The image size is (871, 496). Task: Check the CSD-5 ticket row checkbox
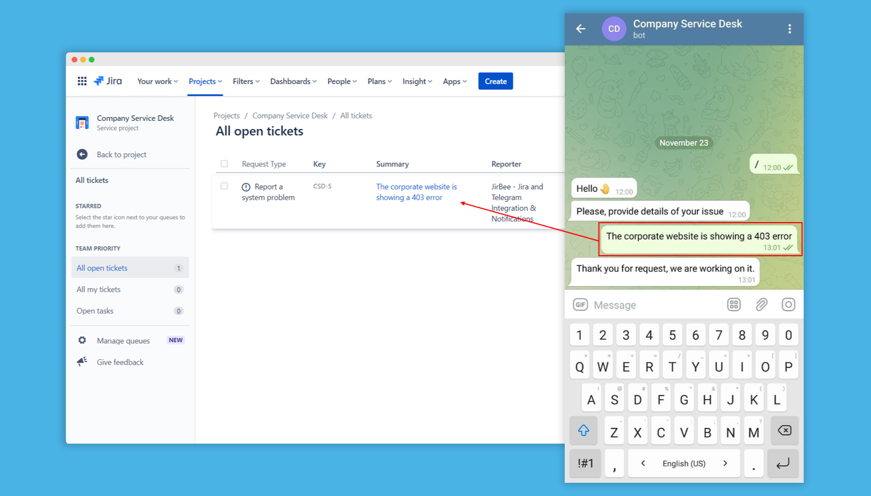click(x=224, y=186)
